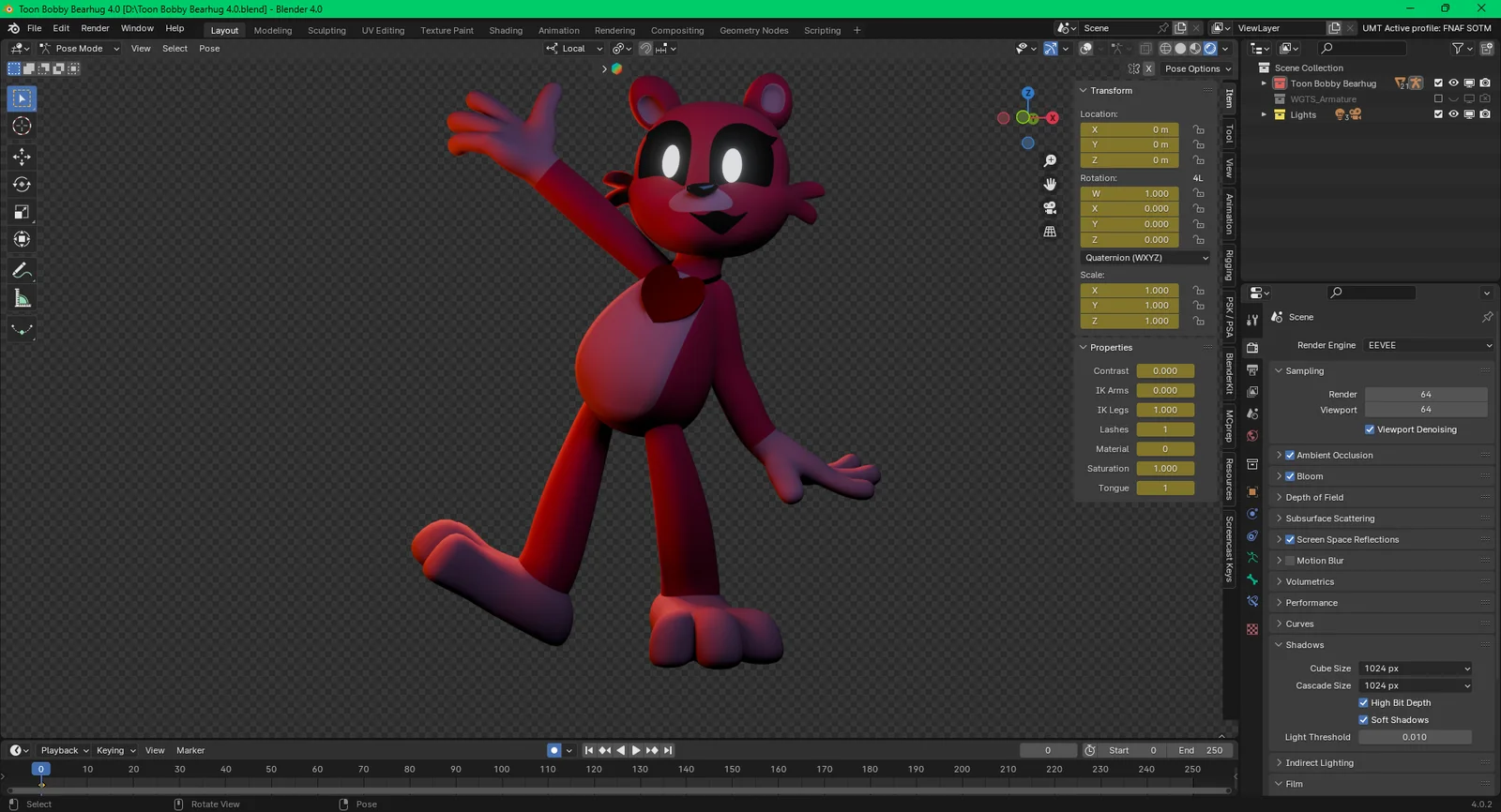Switch to the Shading workspace tab
This screenshot has width=1501, height=812.
(506, 30)
